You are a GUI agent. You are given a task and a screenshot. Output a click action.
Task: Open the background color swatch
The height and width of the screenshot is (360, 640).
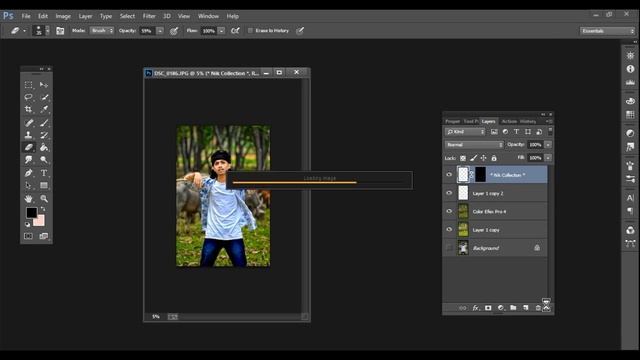(x=40, y=222)
